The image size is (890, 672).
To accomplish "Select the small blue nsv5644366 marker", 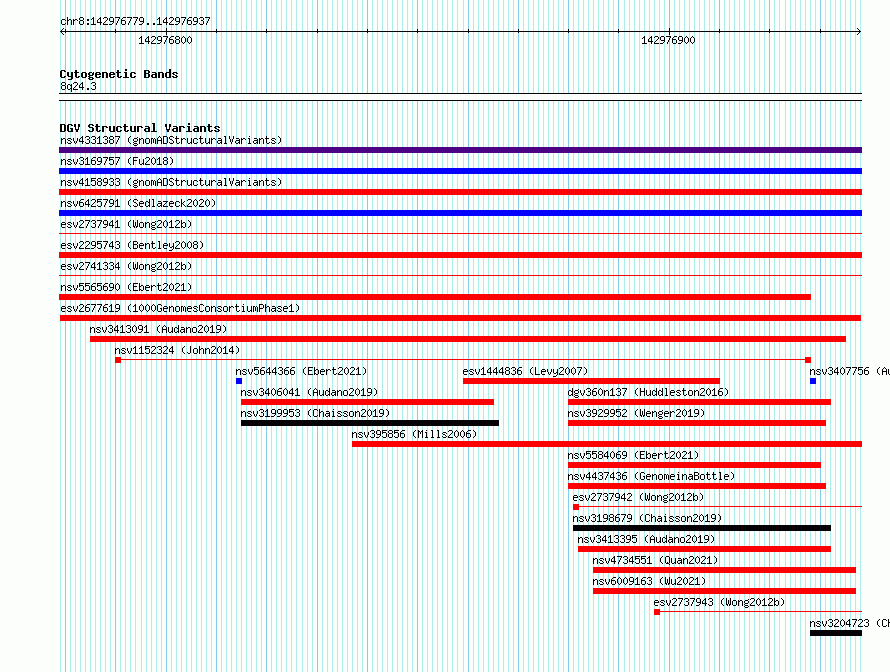I will [239, 381].
